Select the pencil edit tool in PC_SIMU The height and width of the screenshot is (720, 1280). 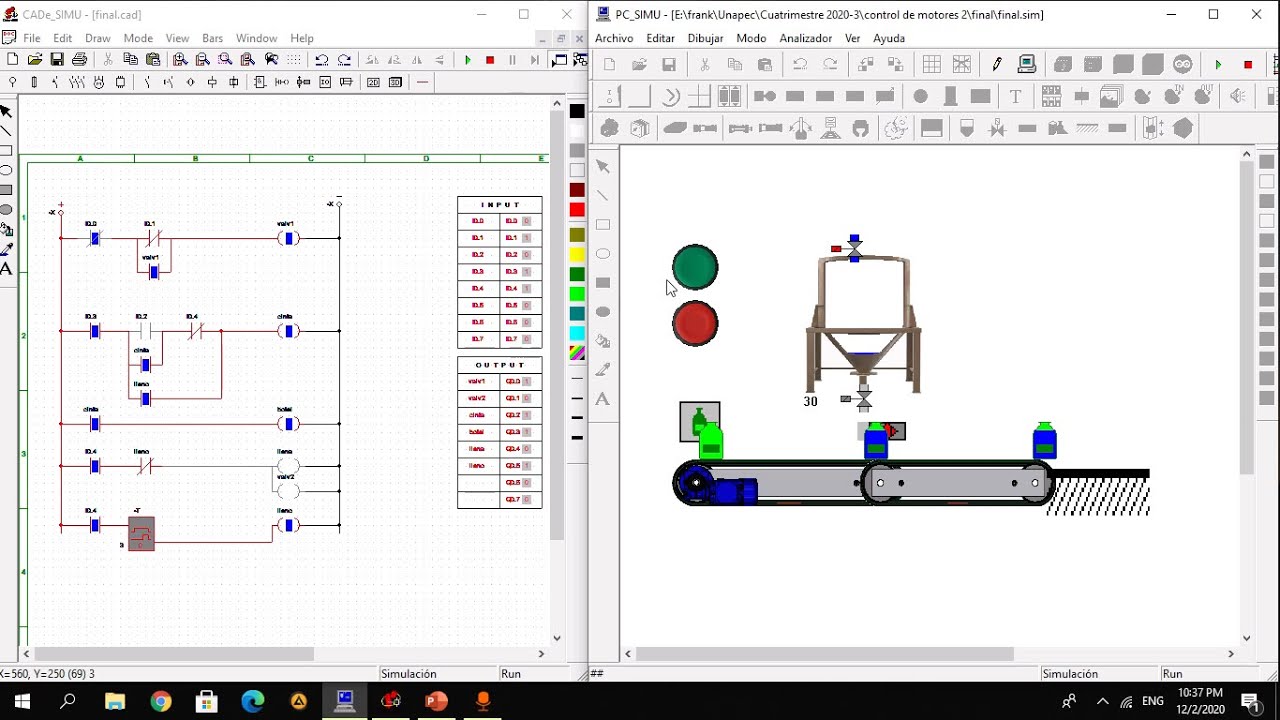click(x=997, y=65)
